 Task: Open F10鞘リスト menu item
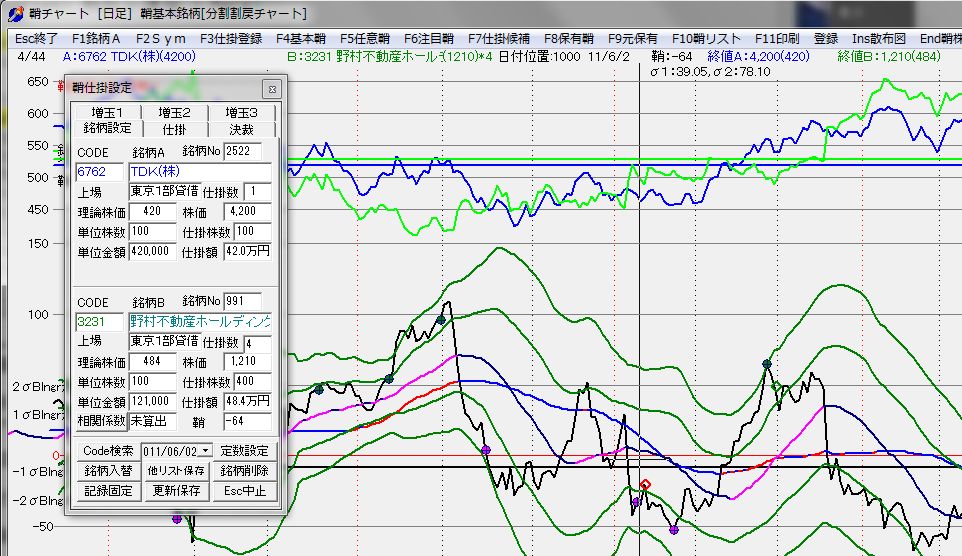pyautogui.click(x=706, y=39)
